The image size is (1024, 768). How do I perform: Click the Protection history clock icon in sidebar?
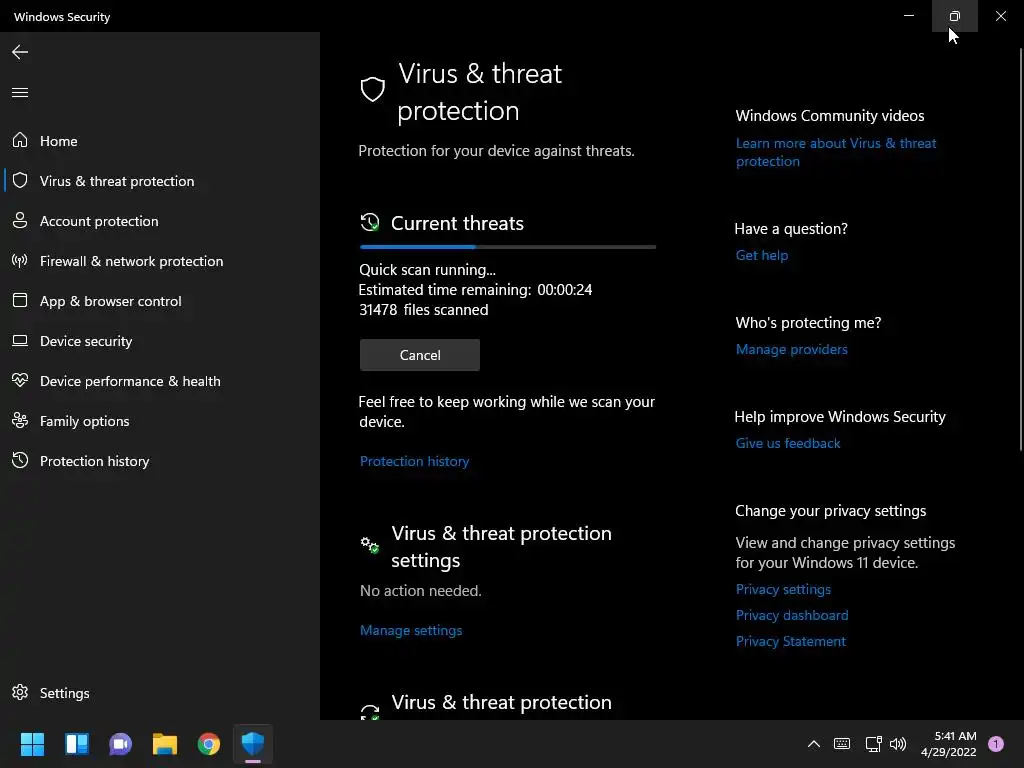click(20, 460)
